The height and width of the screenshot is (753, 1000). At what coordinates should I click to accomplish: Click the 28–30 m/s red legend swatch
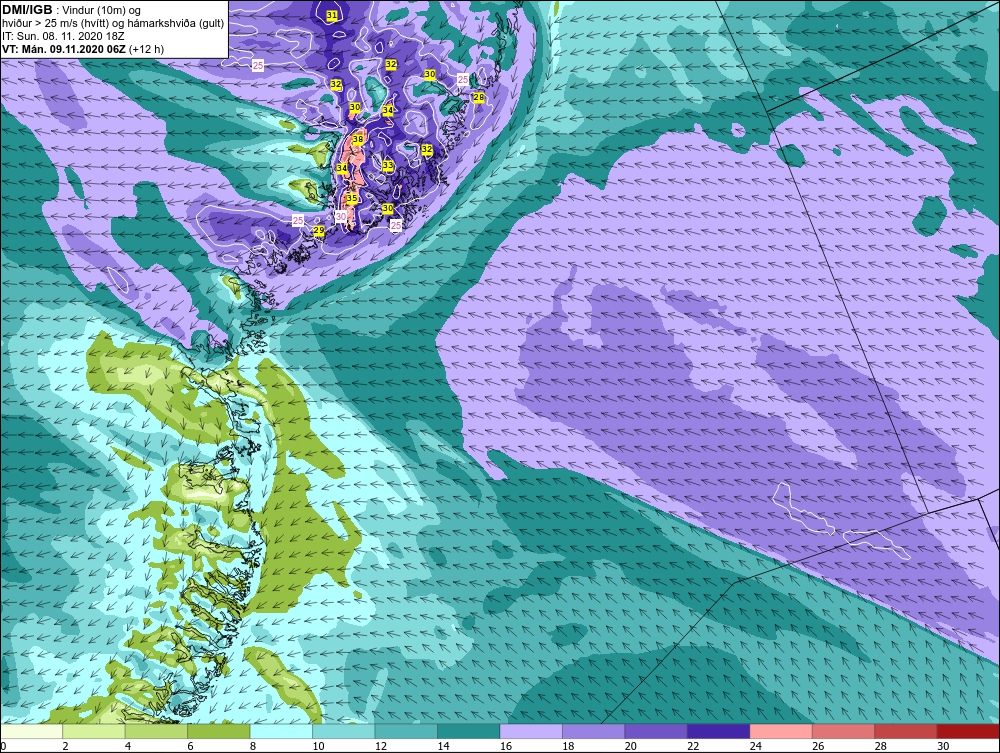pos(906,731)
